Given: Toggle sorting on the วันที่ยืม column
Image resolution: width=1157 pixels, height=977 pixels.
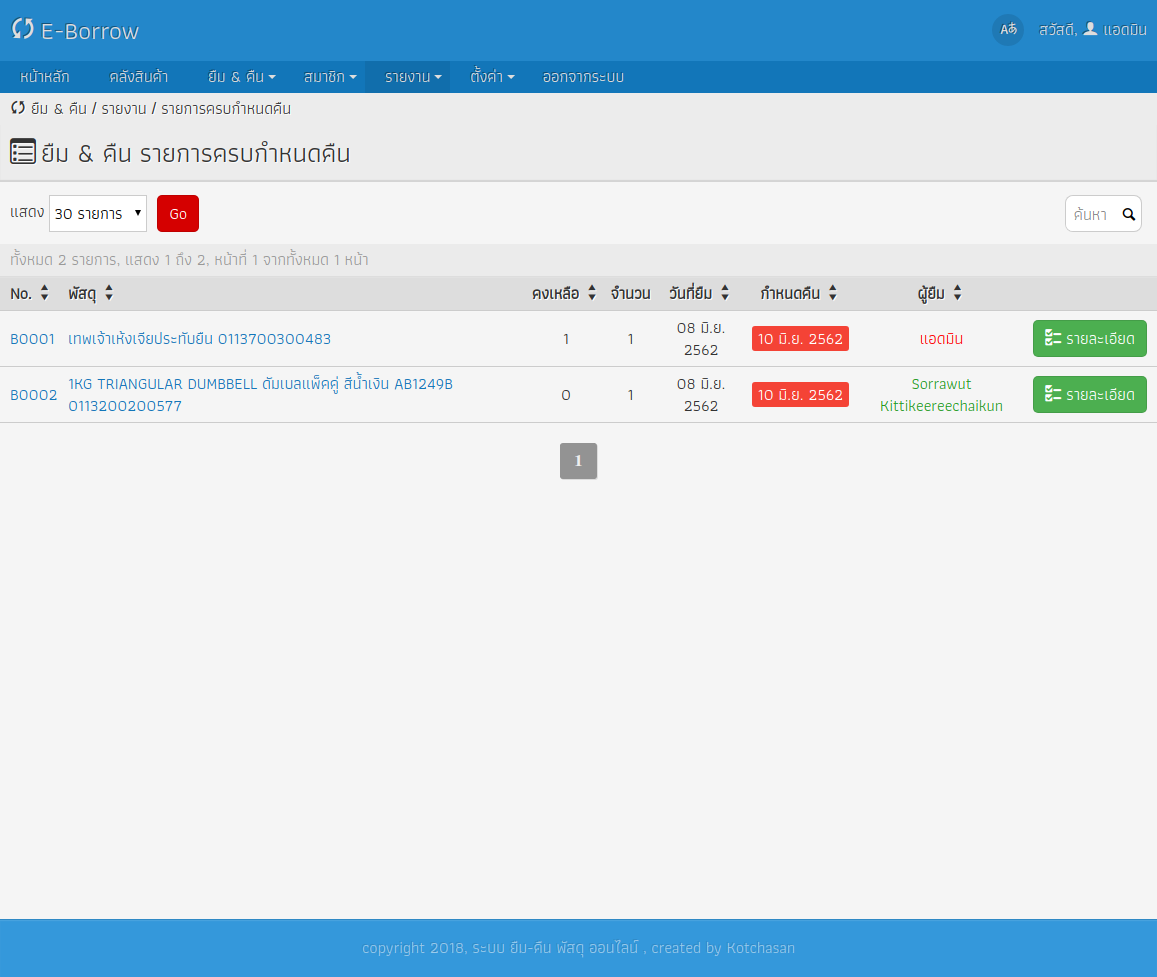Looking at the screenshot, I should pyautogui.click(x=724, y=293).
